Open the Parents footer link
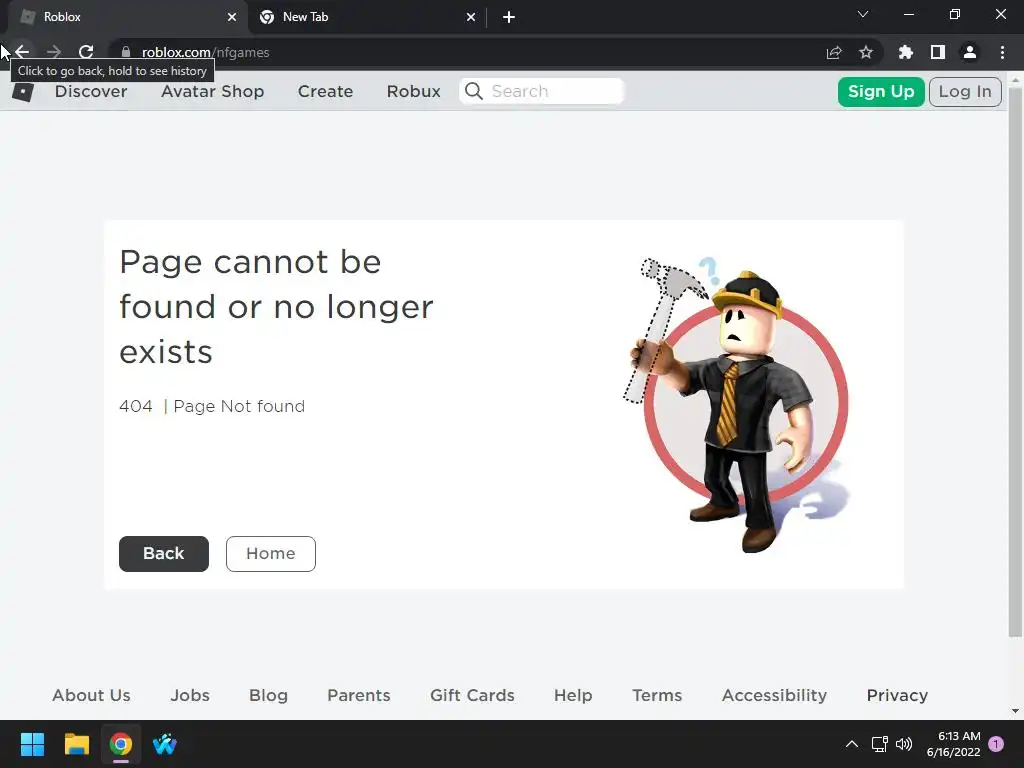Screen dimensions: 1024x768 point(359,696)
